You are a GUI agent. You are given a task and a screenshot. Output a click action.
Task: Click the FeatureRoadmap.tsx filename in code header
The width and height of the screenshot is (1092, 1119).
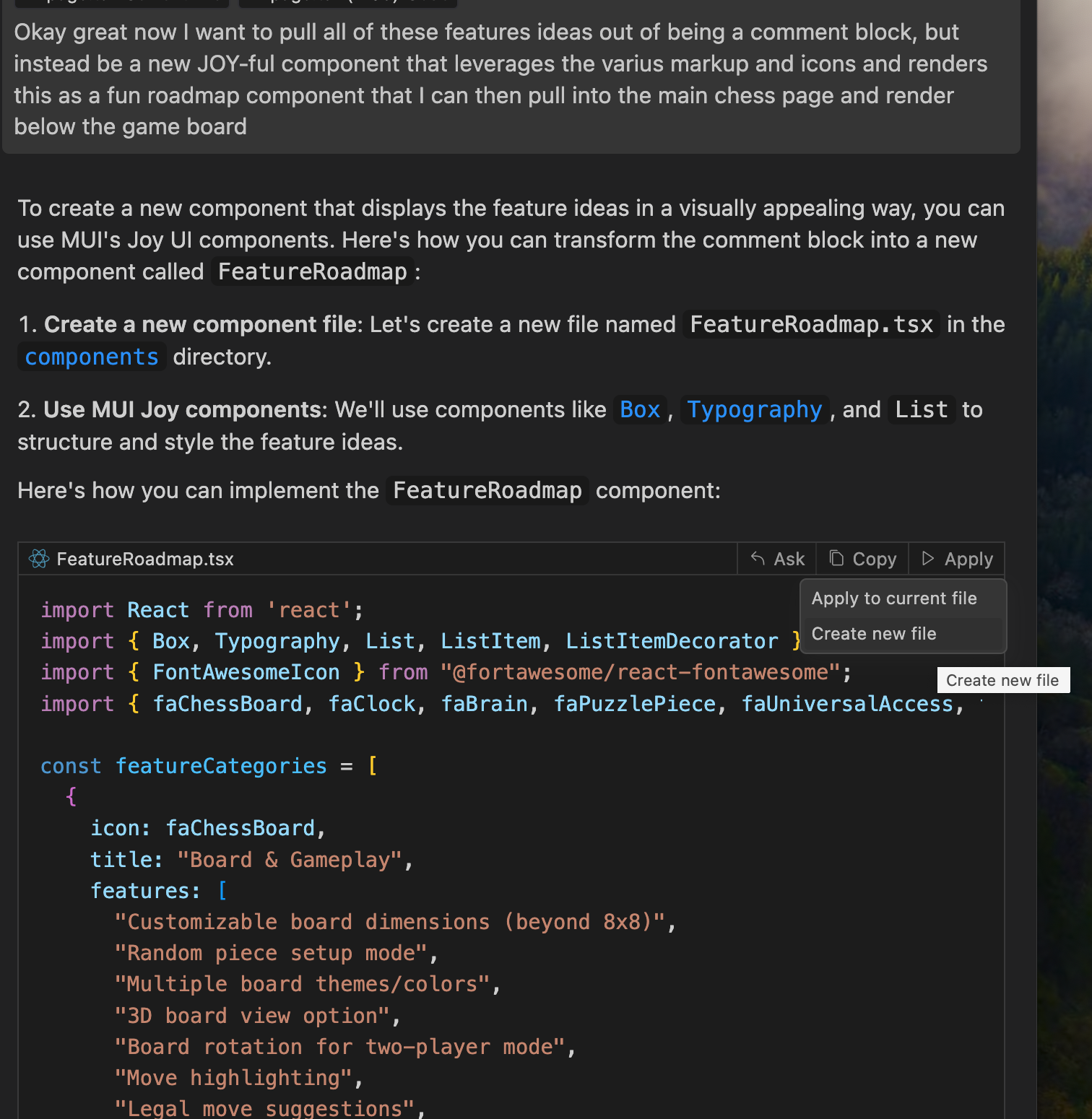(145, 559)
